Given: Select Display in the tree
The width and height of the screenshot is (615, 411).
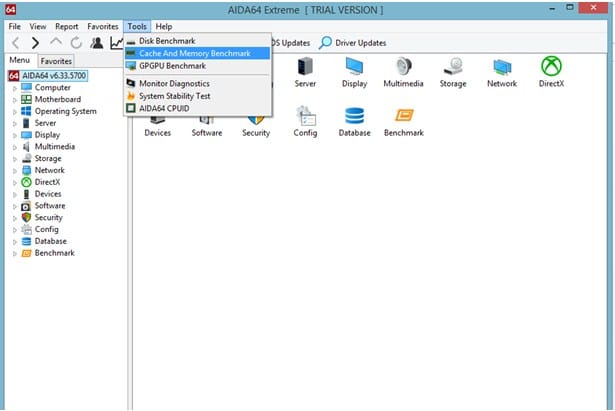Looking at the screenshot, I should point(47,135).
